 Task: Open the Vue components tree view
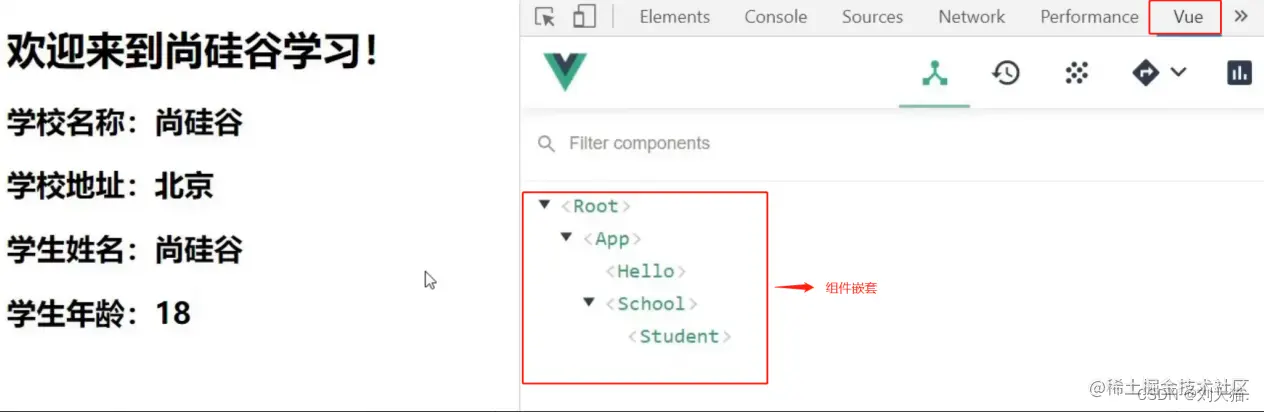tap(935, 73)
